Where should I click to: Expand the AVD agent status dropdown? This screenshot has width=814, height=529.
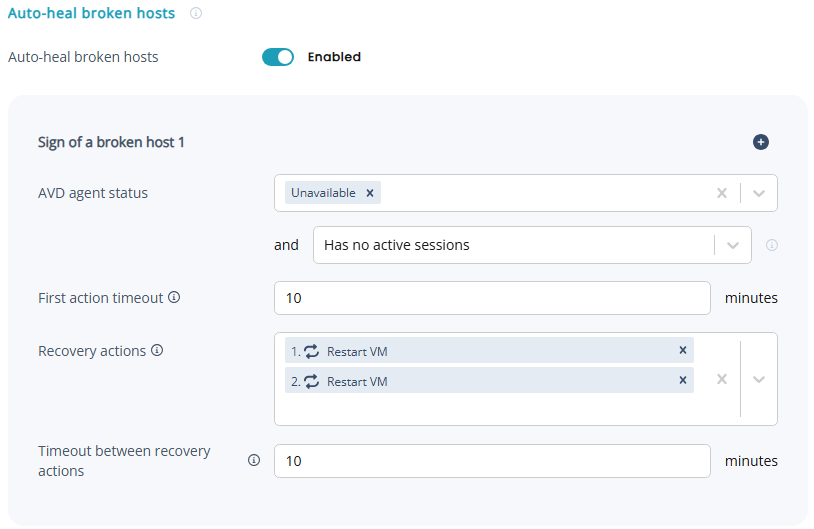coord(759,193)
